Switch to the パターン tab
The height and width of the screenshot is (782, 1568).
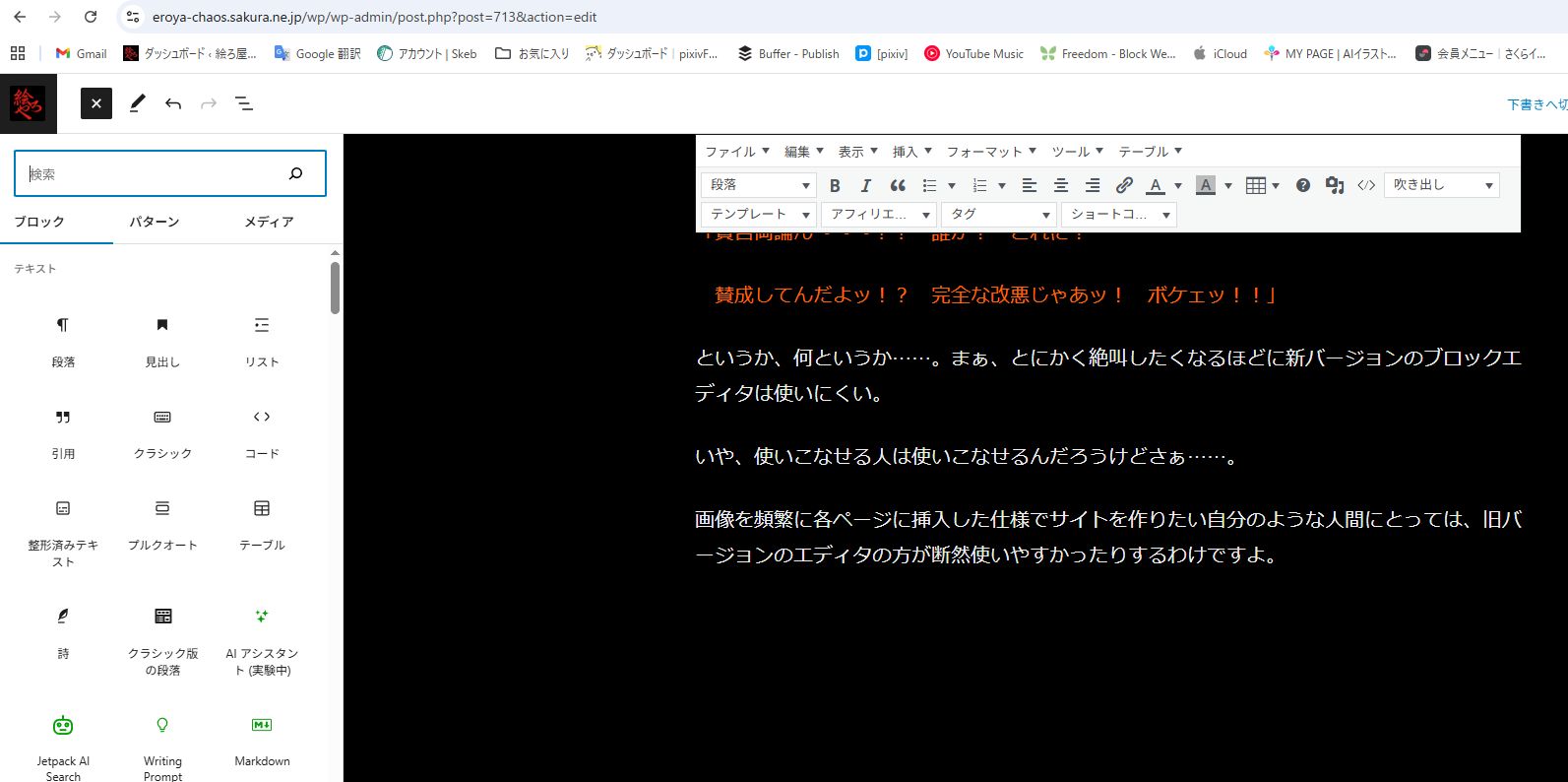tap(155, 222)
